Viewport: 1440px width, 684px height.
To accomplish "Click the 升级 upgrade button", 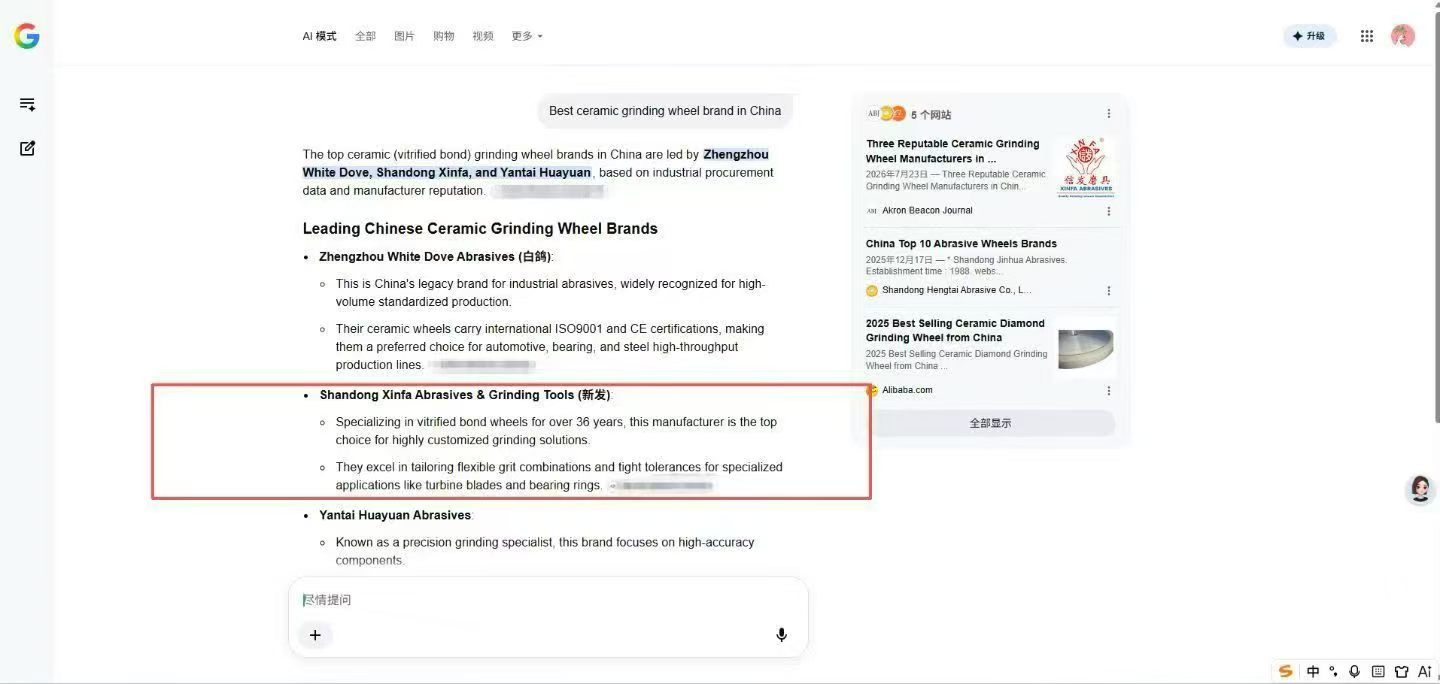I will tap(1309, 36).
